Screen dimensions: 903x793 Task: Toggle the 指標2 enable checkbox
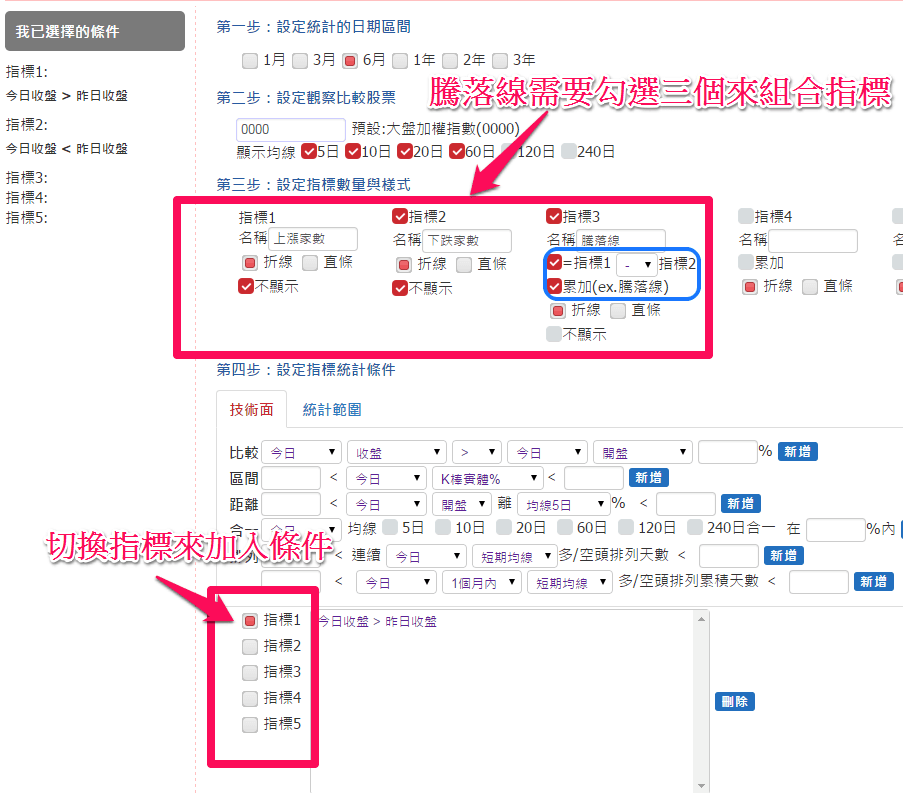tap(400, 216)
